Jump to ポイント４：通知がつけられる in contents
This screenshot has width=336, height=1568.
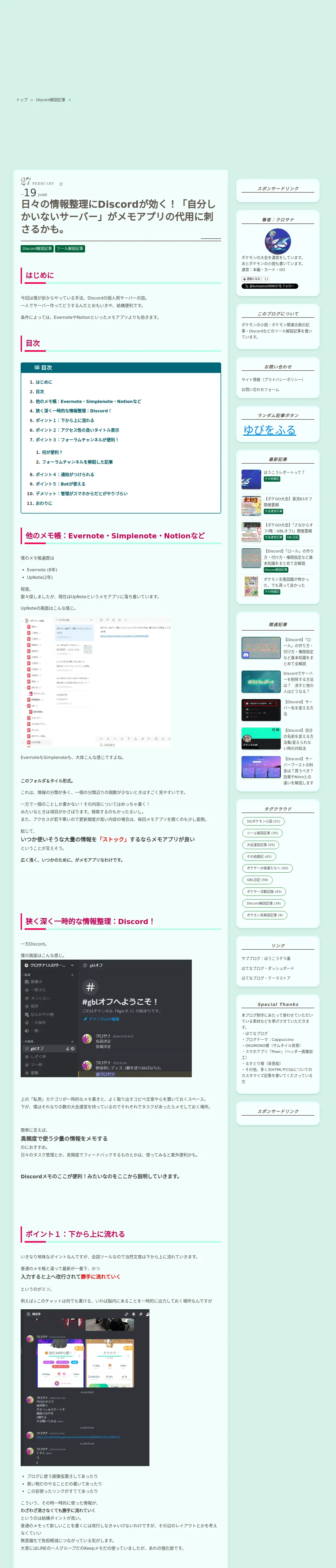[x=65, y=475]
